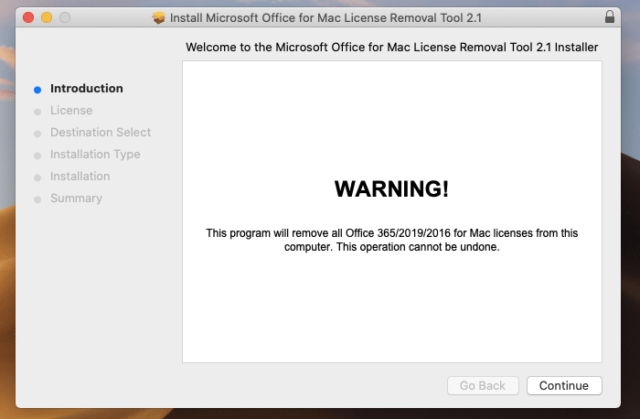Click the window title 'Install Microsoft Office for Mac'
The width and height of the screenshot is (640, 419).
tap(326, 18)
